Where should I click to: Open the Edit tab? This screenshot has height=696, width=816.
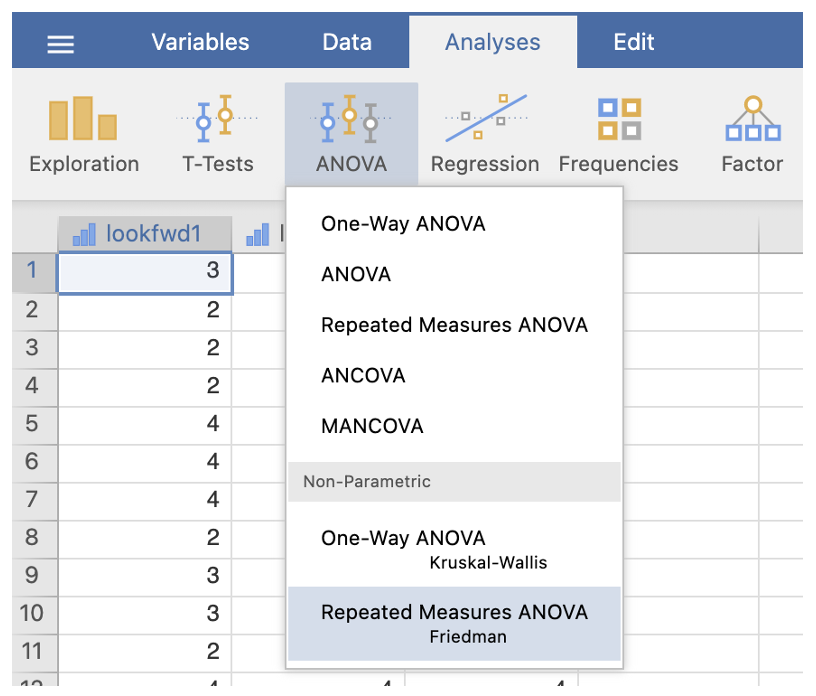(x=634, y=42)
